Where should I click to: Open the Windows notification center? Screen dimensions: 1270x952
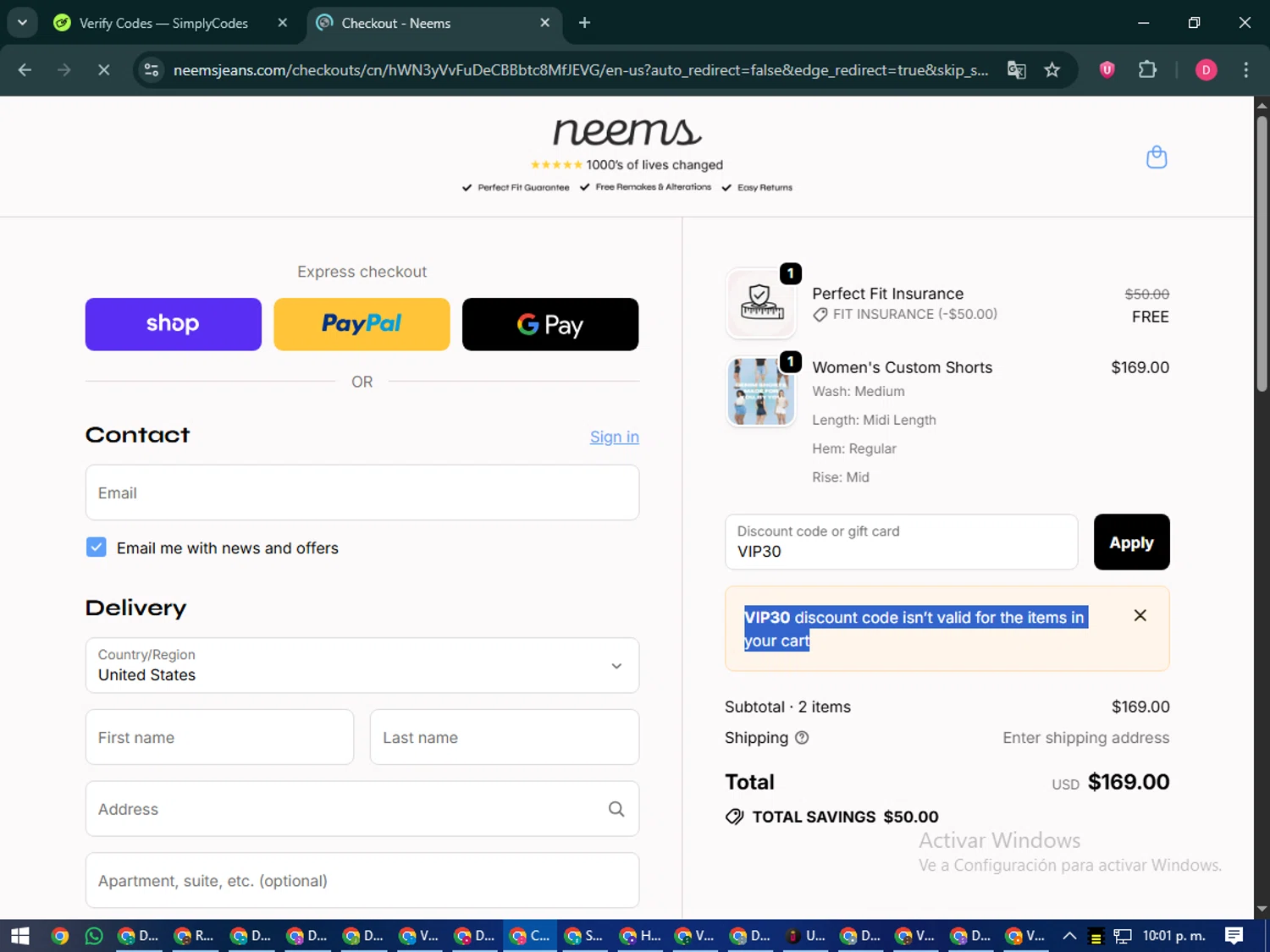point(1234,936)
